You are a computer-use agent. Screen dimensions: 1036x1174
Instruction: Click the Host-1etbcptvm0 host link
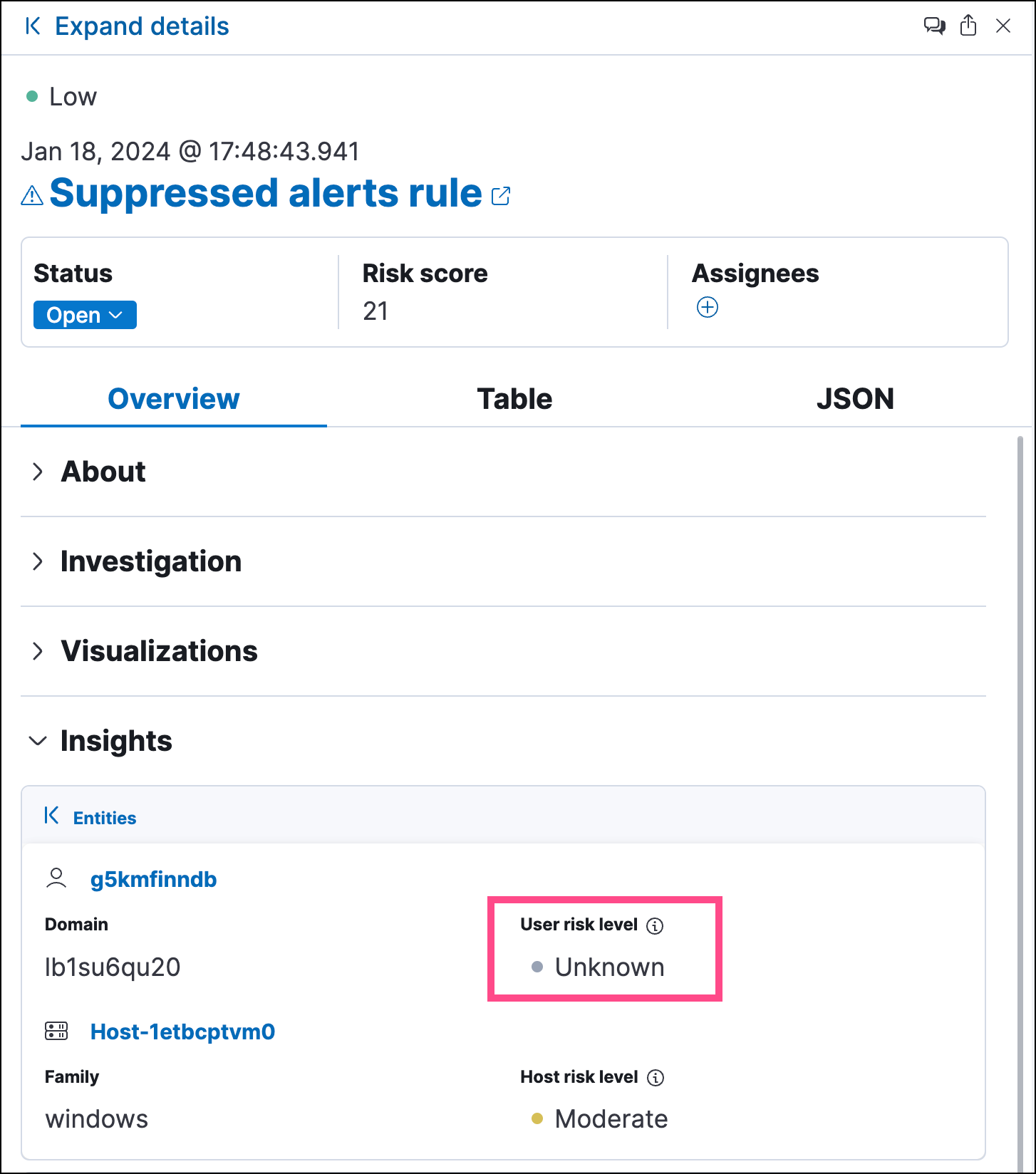(x=182, y=1032)
